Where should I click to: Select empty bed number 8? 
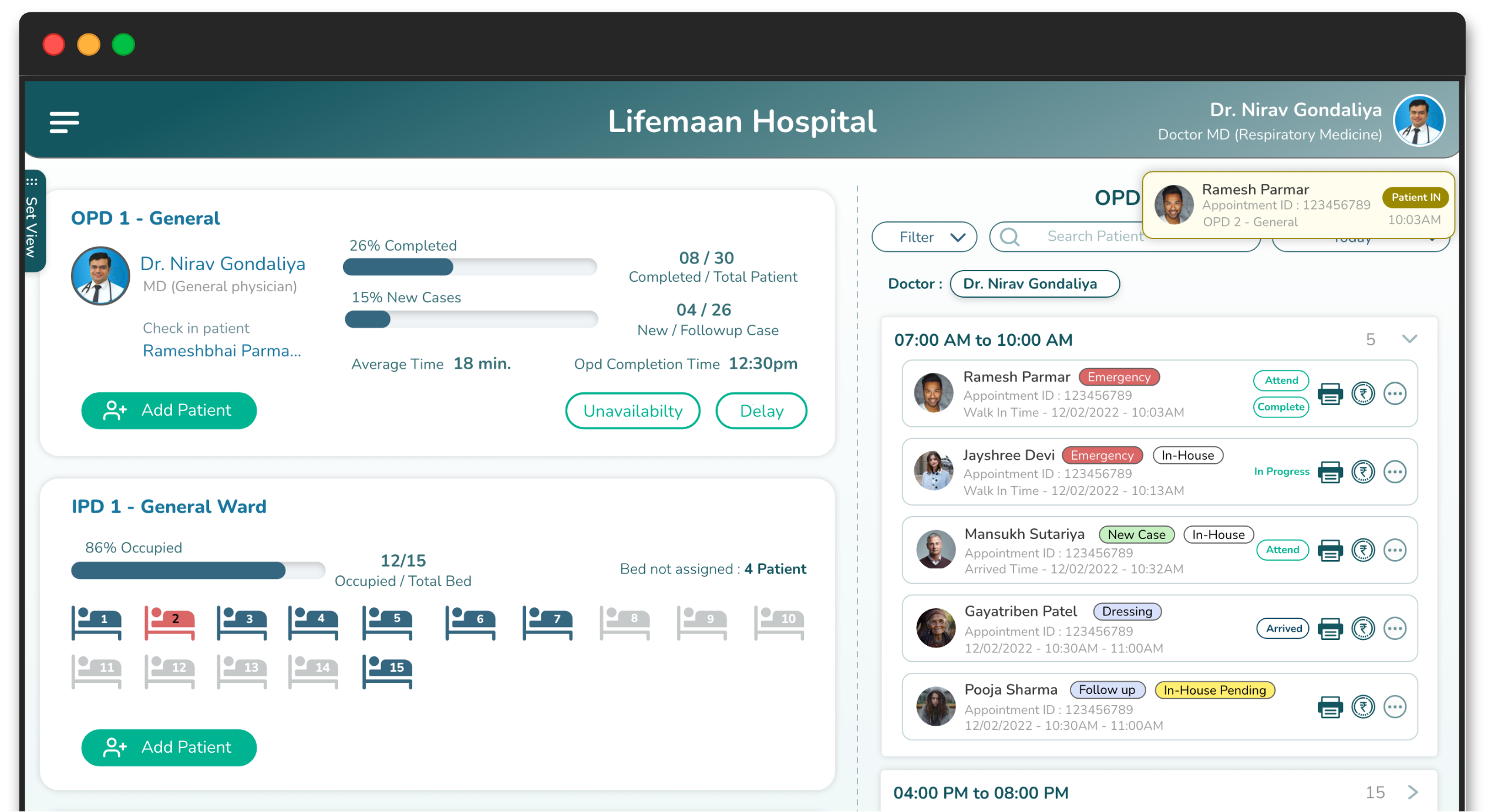625,622
